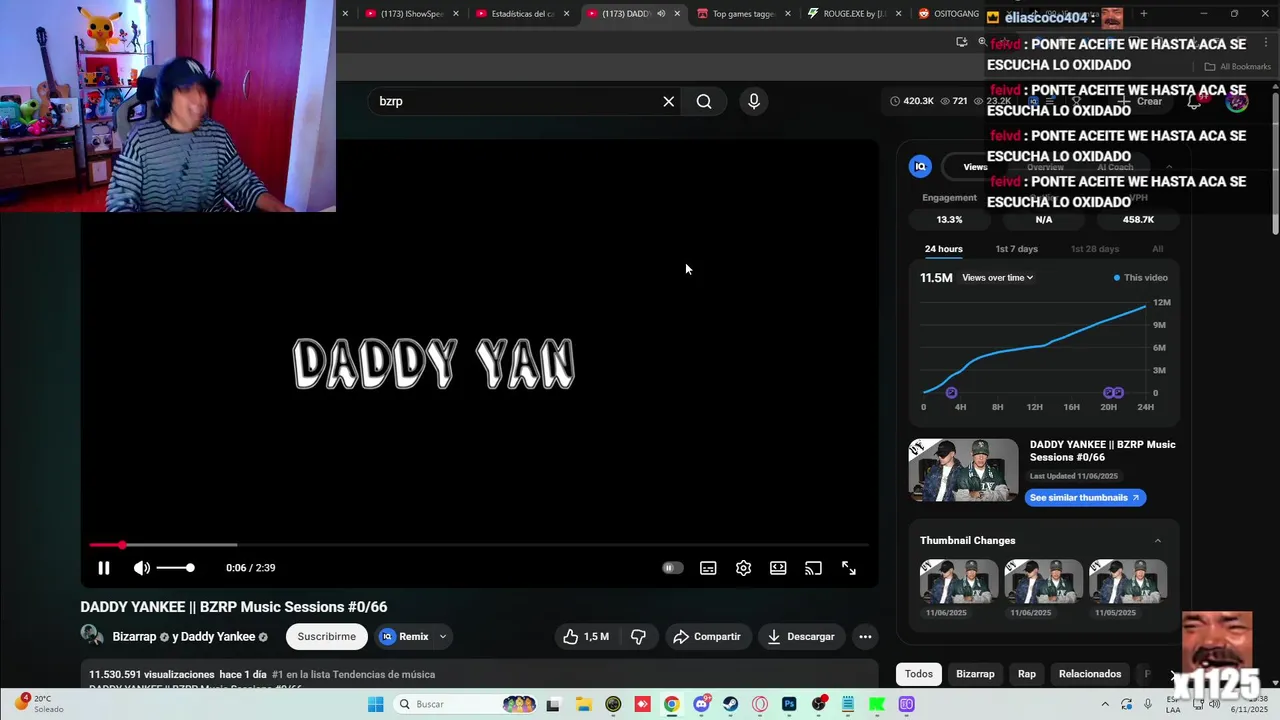Seek on the red video progress bar
The image size is (1280, 720).
point(479,545)
